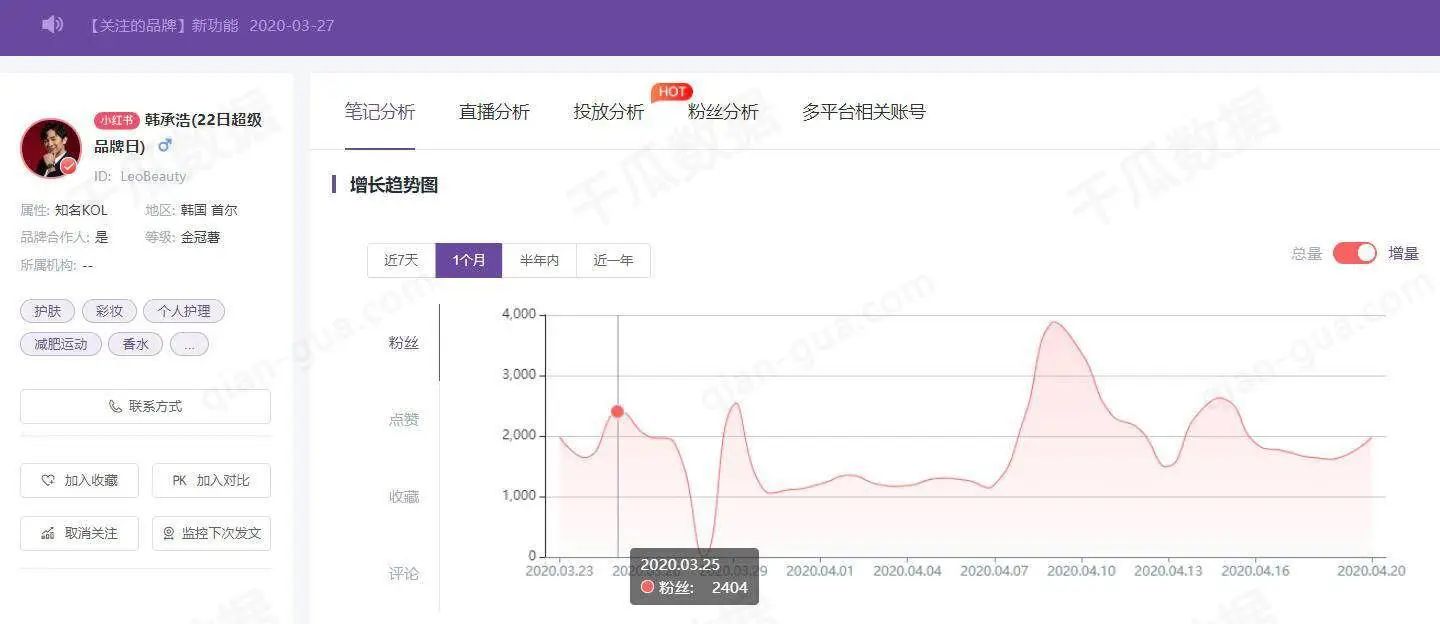Select the 近7天 time range

[401, 260]
